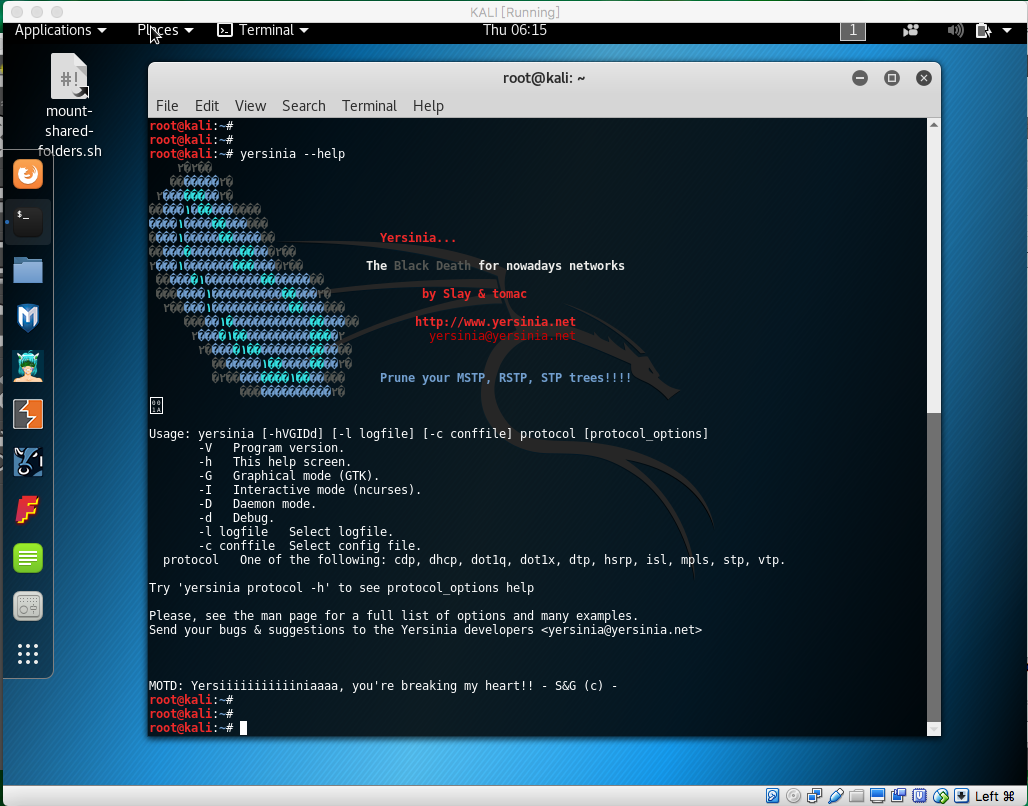Open the green Leafpad notes icon
This screenshot has width=1028, height=806.
[28, 558]
